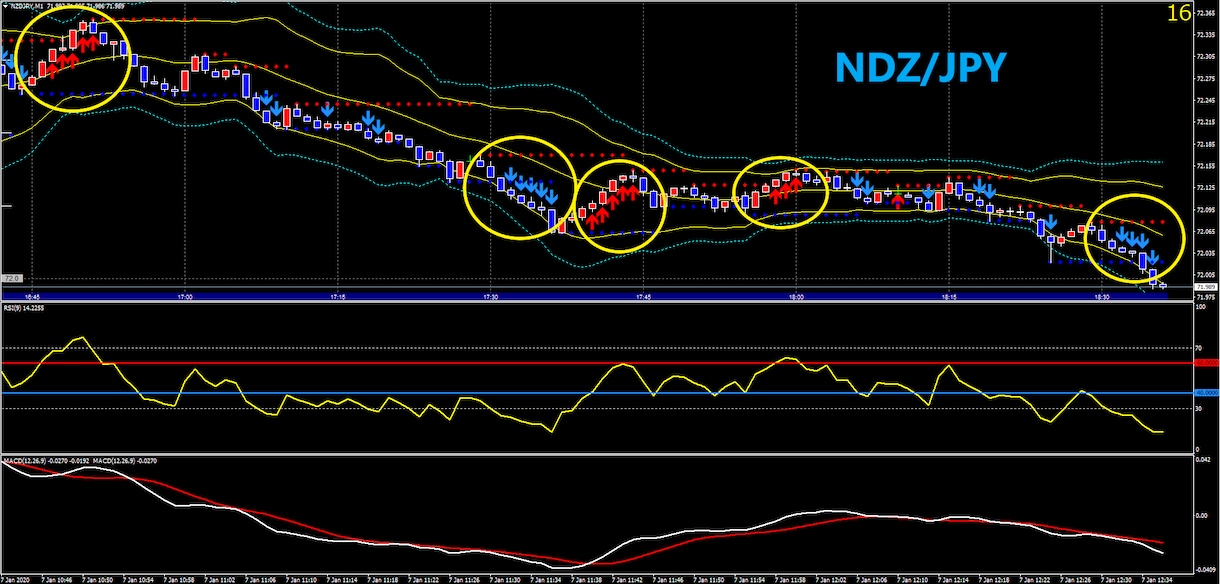Open the chart menu triangle beside NZDJPY,M1
This screenshot has width=1220, height=584.
pyautogui.click(x=4, y=7)
